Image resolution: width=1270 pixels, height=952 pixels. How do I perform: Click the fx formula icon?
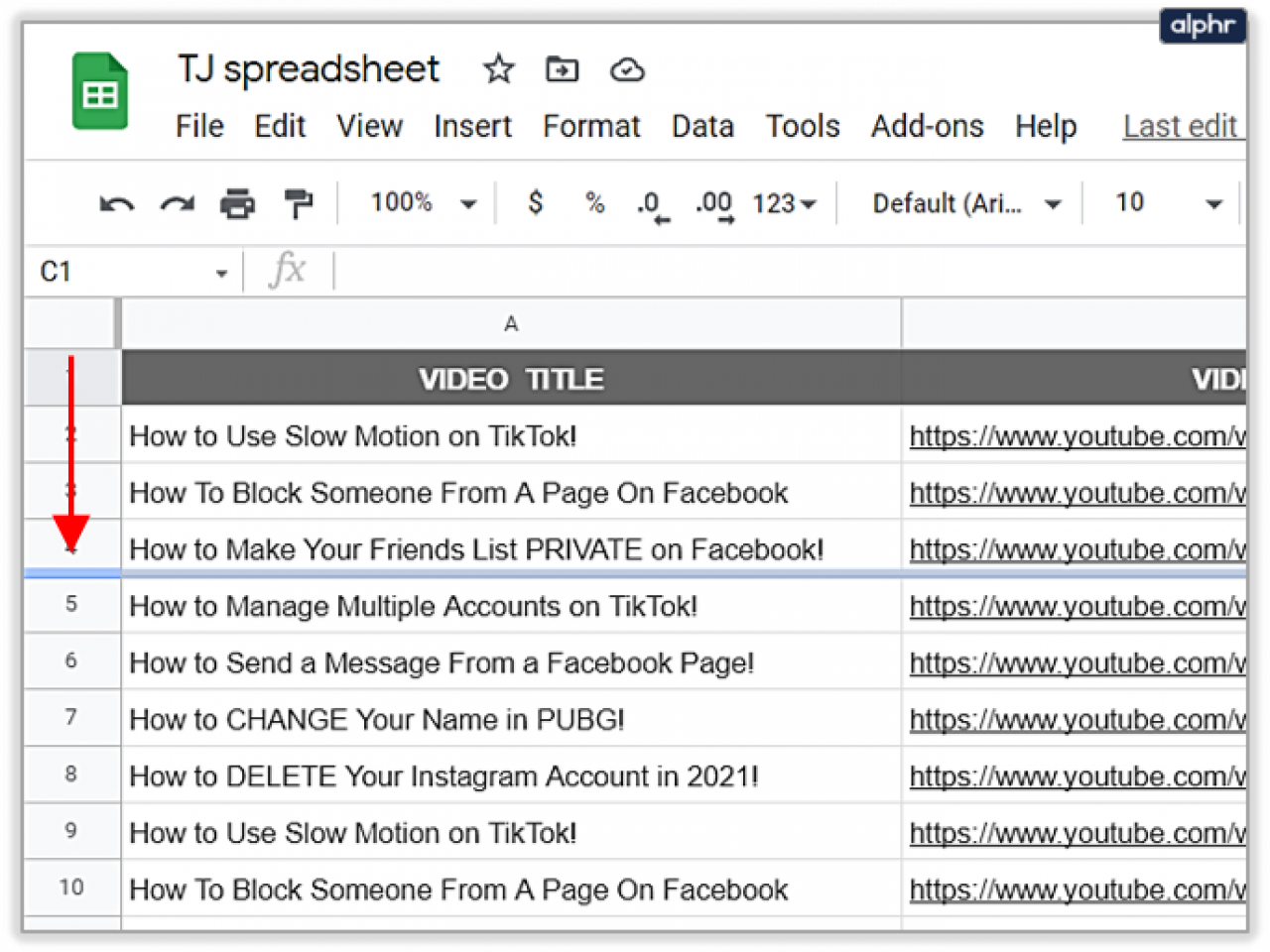point(287,270)
